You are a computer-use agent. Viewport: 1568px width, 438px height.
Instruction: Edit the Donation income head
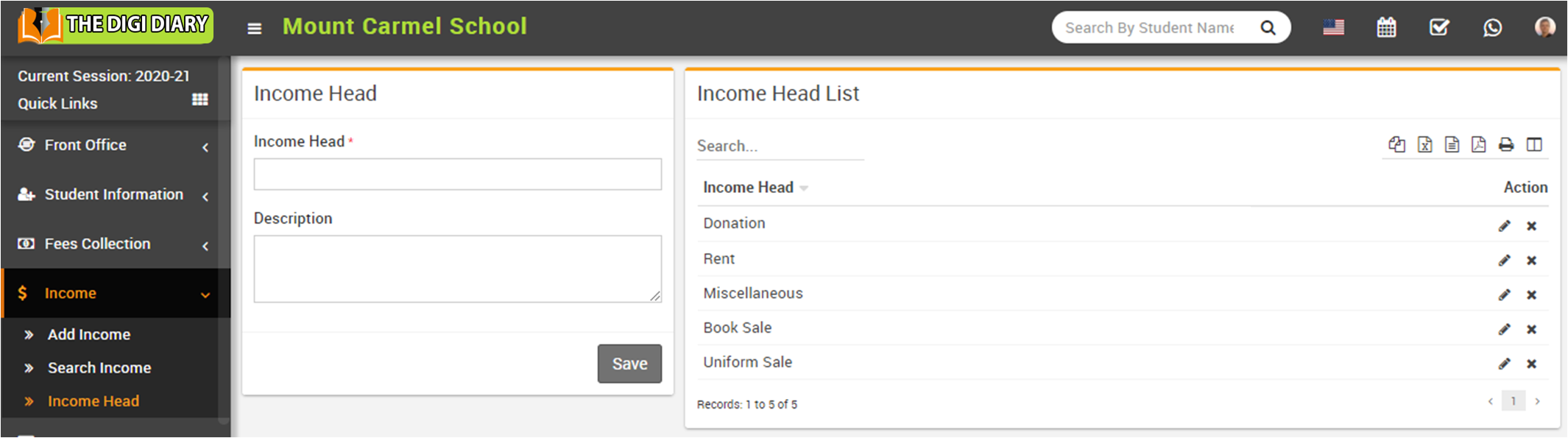[x=1504, y=226]
